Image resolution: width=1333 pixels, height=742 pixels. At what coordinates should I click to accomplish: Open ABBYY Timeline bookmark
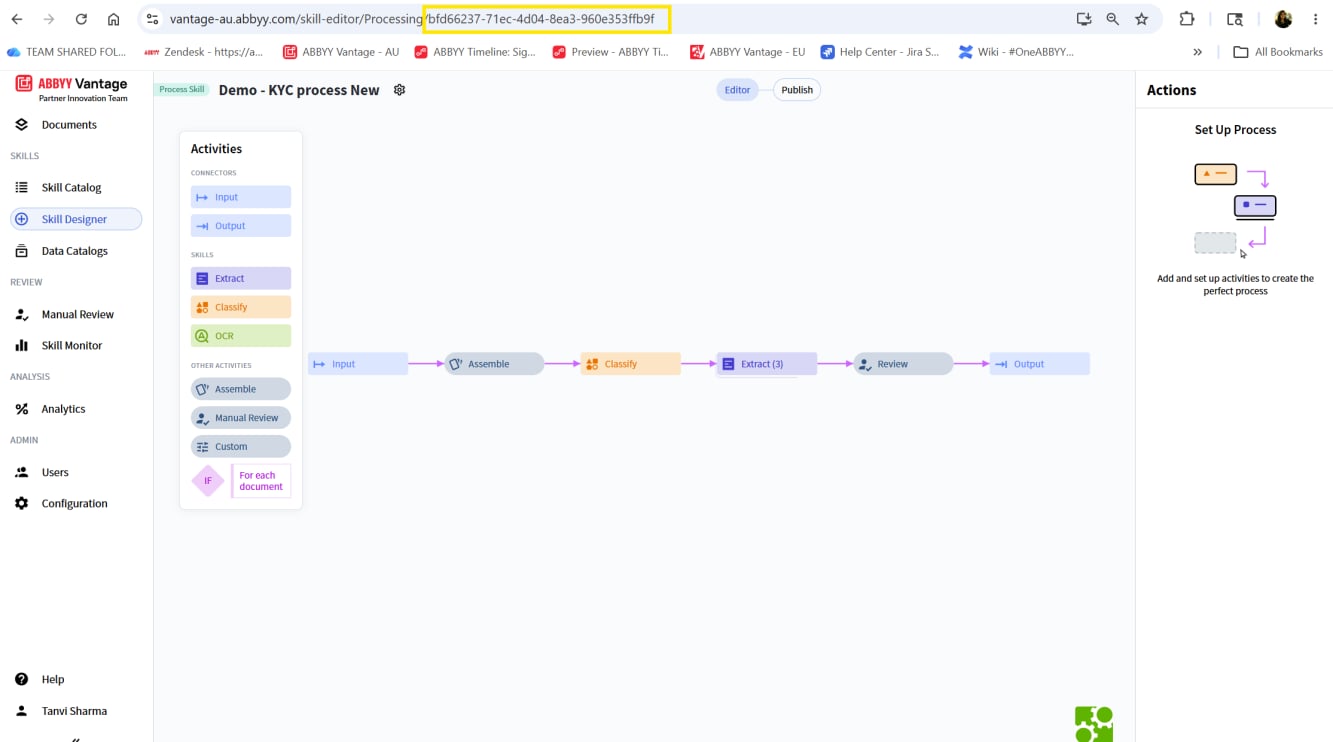click(476, 52)
